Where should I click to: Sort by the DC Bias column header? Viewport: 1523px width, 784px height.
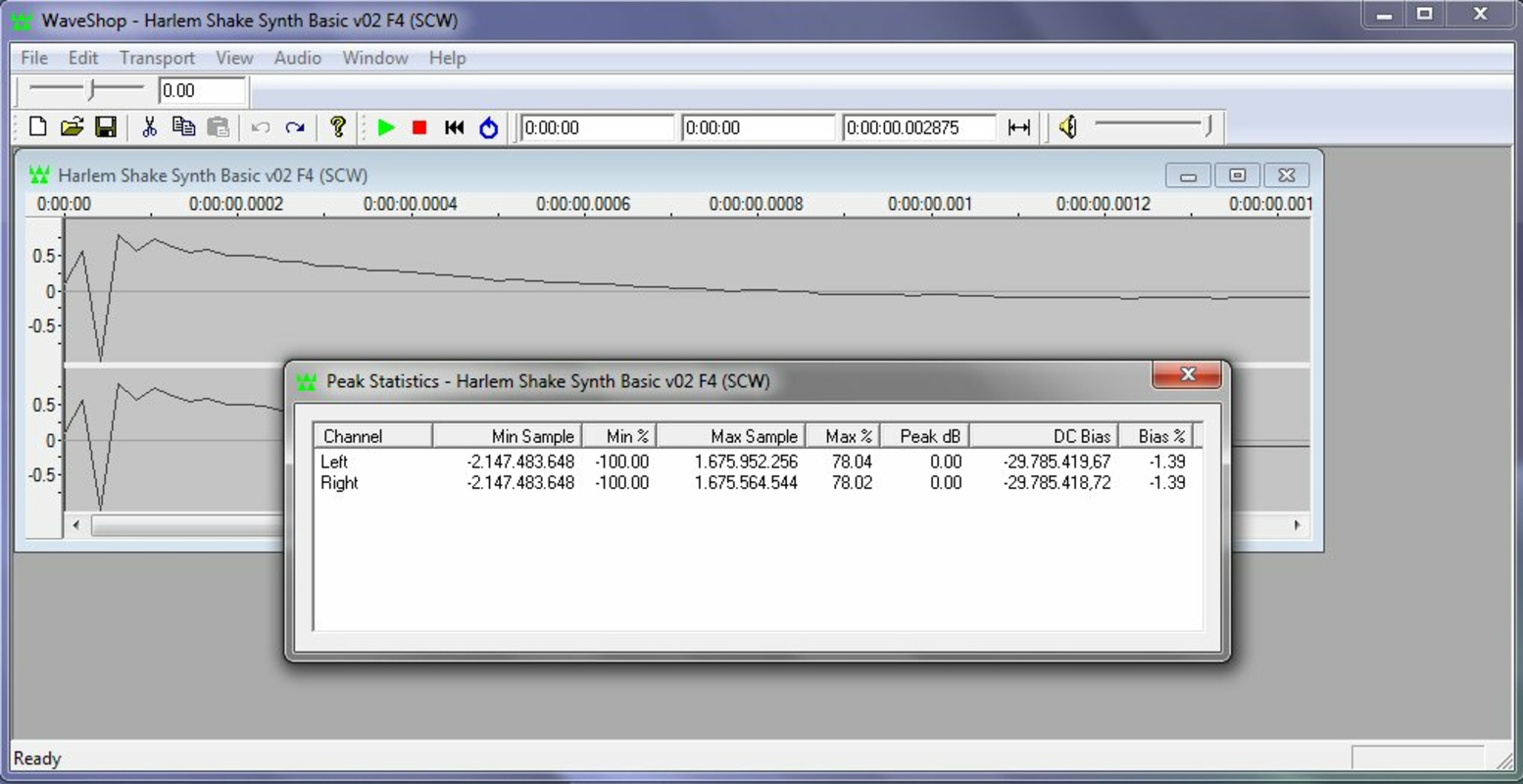coord(1044,436)
